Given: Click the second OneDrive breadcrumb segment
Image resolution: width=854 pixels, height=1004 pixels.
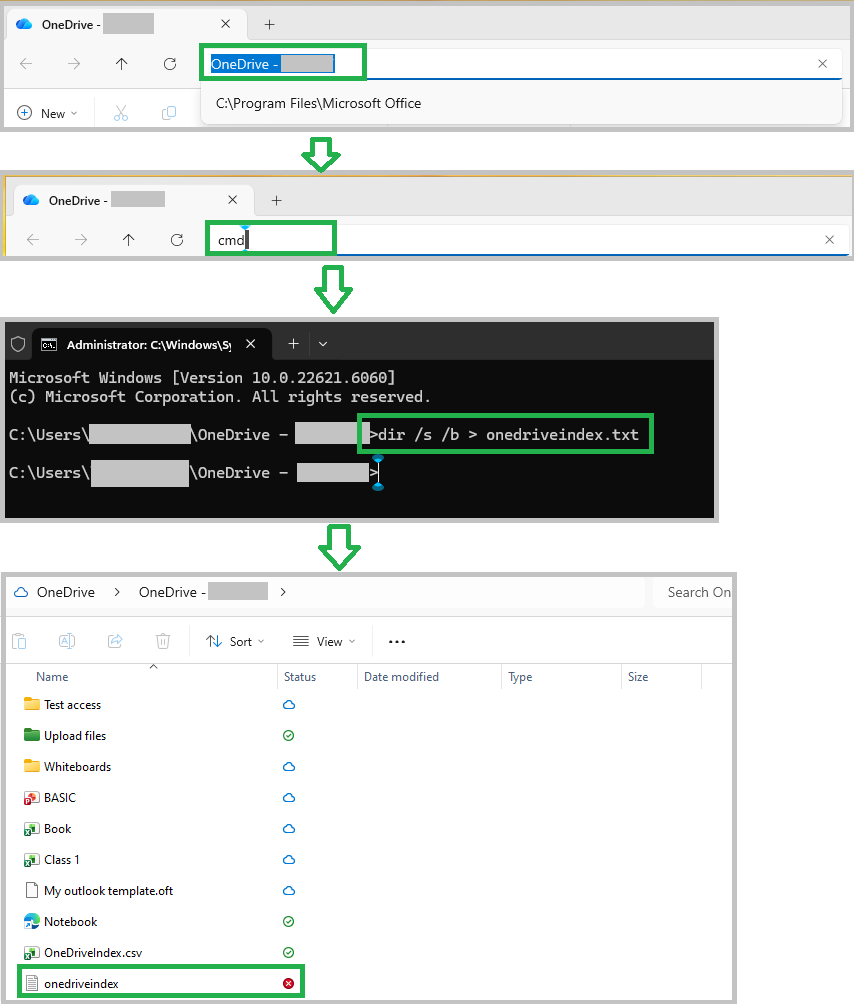Looking at the screenshot, I should [203, 592].
